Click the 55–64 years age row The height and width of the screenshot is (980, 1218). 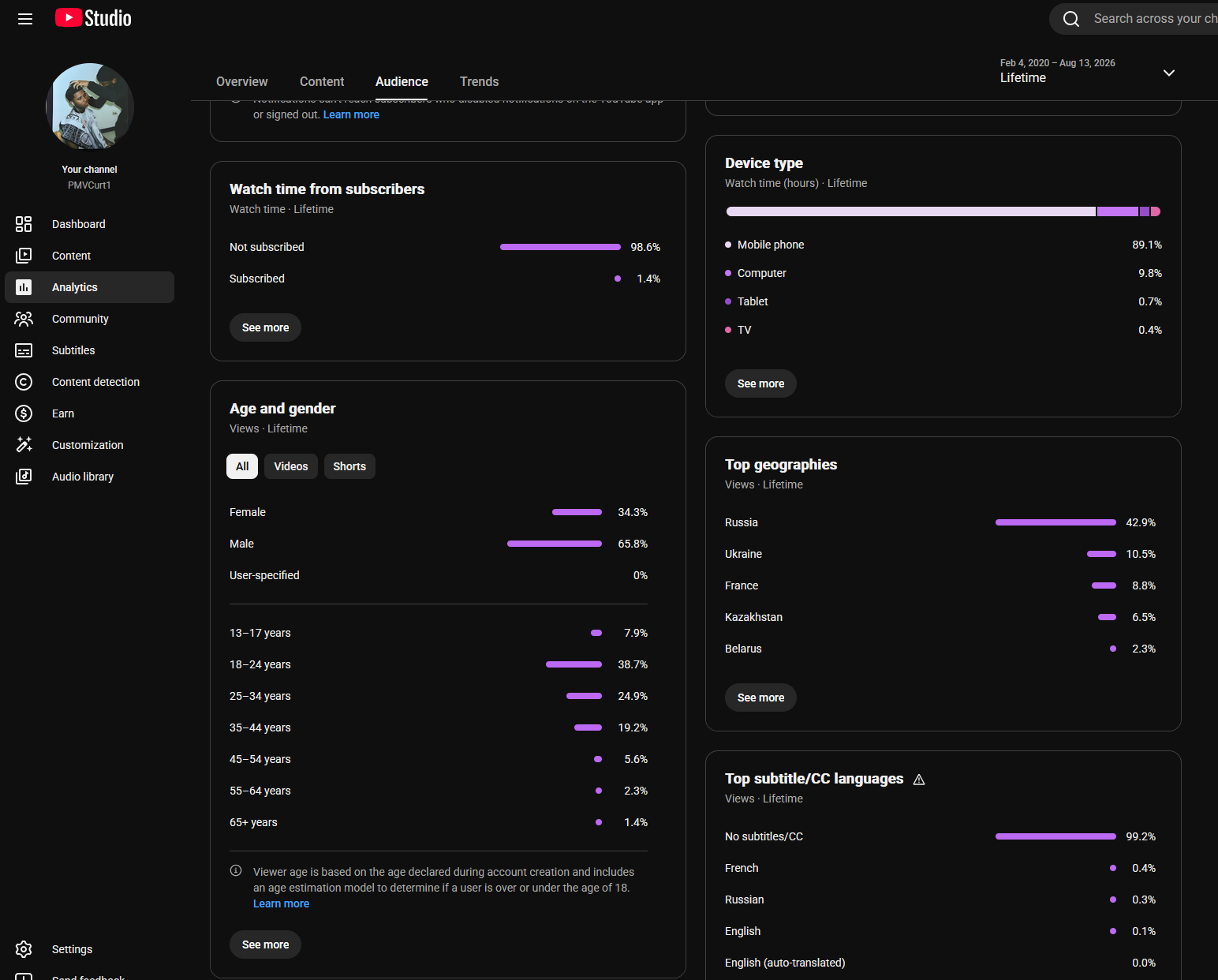[x=439, y=791]
